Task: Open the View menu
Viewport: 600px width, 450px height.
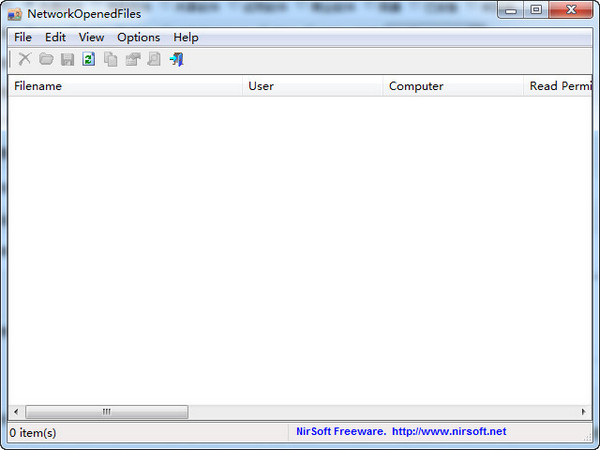Action: (91, 38)
